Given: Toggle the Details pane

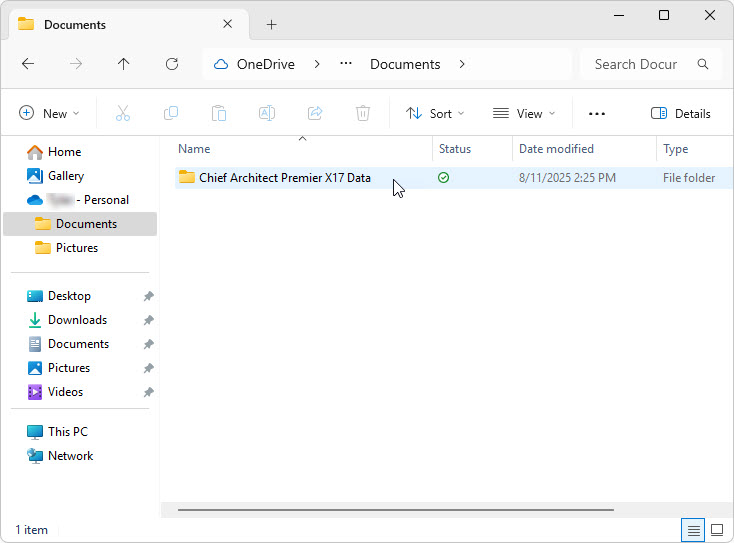Looking at the screenshot, I should coord(681,114).
